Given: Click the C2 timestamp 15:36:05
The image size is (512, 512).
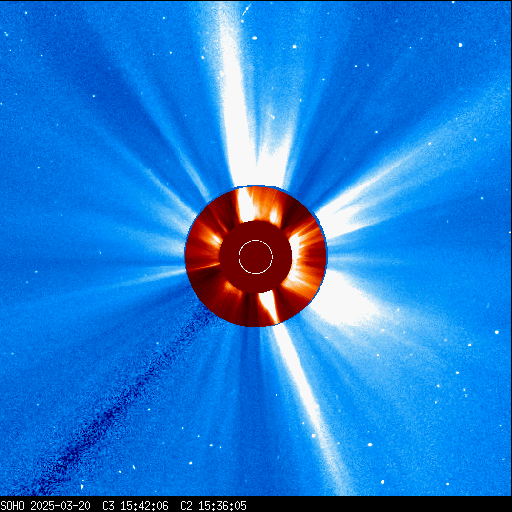Looking at the screenshot, I should pos(222,506).
